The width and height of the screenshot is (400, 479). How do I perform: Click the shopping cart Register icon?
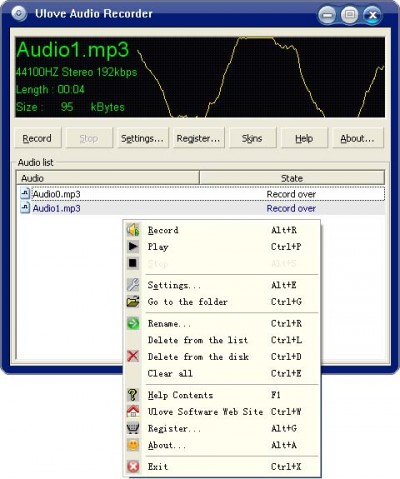[x=133, y=428]
